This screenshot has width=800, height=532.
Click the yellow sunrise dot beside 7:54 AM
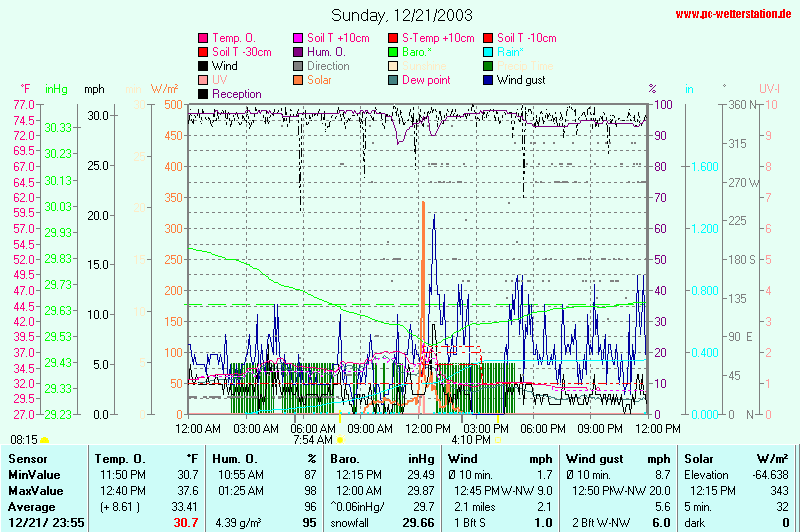pyautogui.click(x=340, y=439)
